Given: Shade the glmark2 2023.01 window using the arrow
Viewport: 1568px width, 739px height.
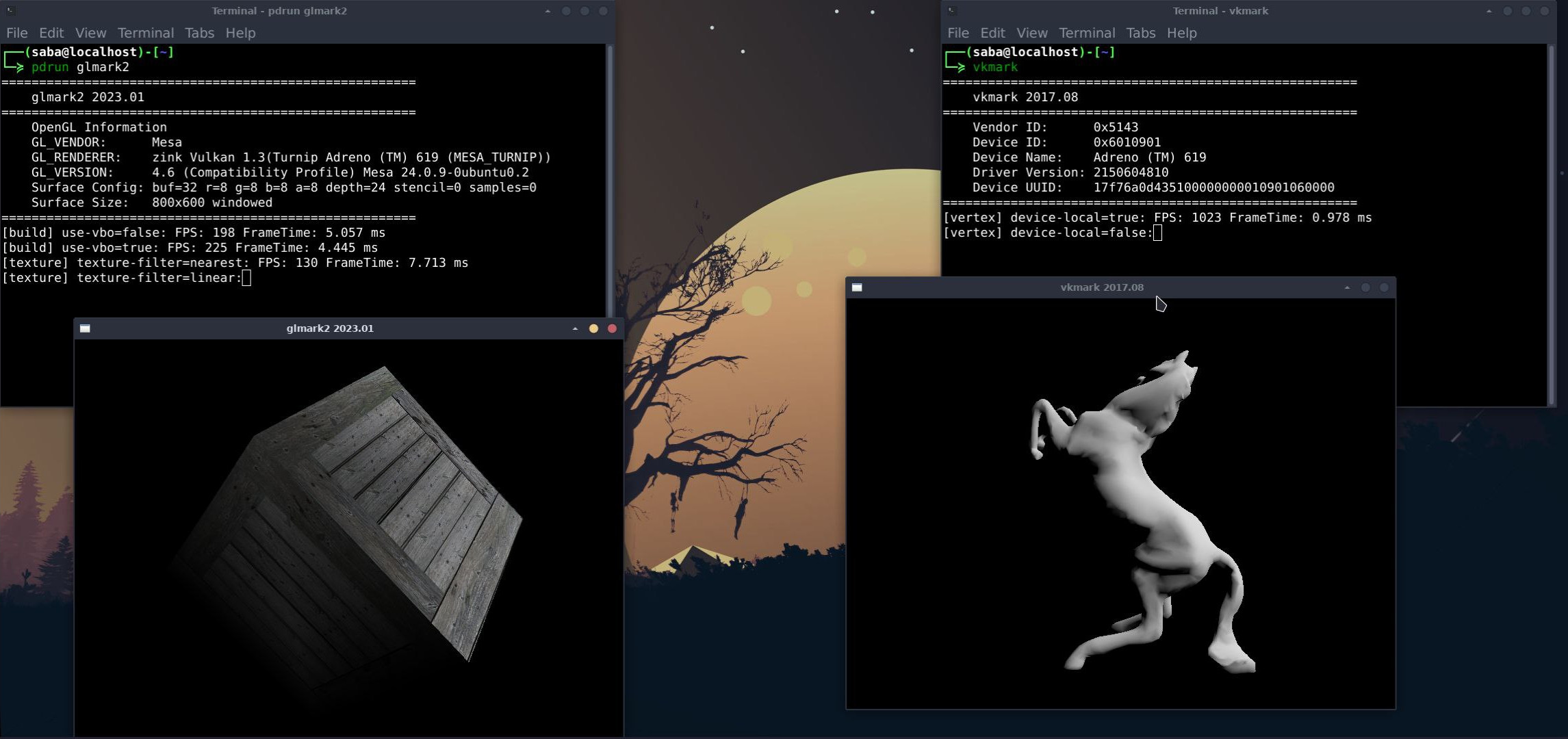Looking at the screenshot, I should point(575,328).
